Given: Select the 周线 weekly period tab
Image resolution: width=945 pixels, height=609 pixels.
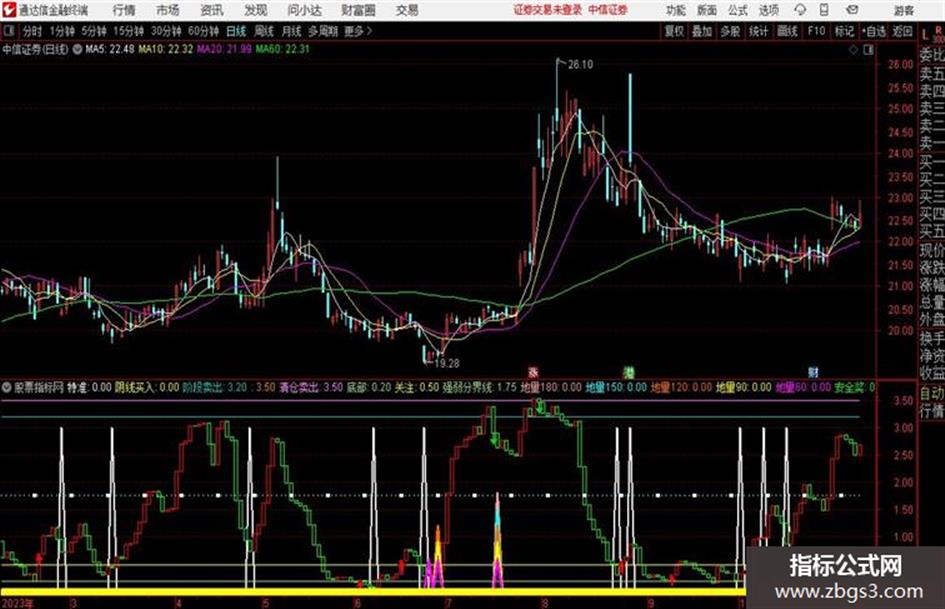Looking at the screenshot, I should (x=264, y=31).
